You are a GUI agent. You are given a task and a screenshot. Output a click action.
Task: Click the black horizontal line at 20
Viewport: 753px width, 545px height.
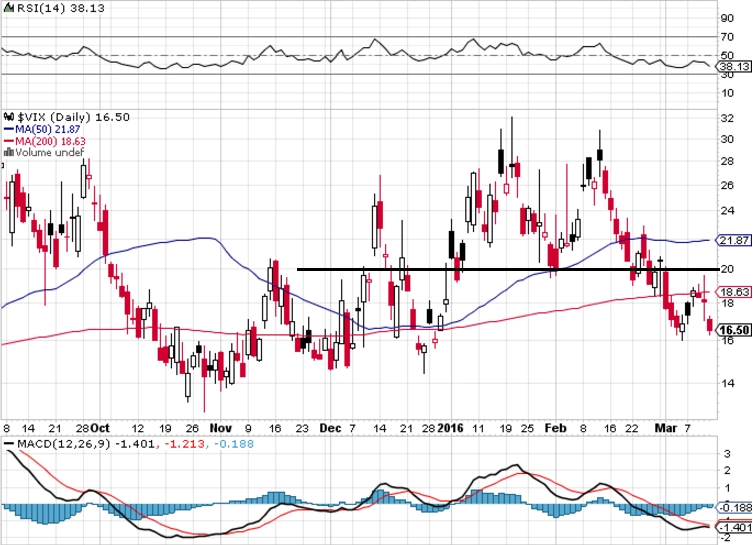coord(508,269)
